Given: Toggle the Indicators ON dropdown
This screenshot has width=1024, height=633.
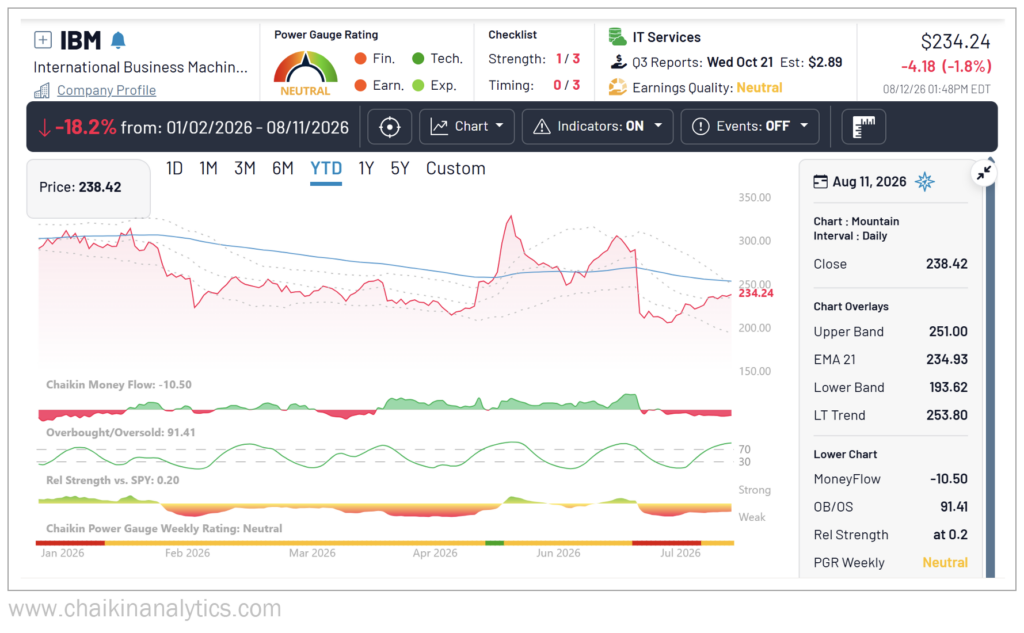Looking at the screenshot, I should (598, 127).
